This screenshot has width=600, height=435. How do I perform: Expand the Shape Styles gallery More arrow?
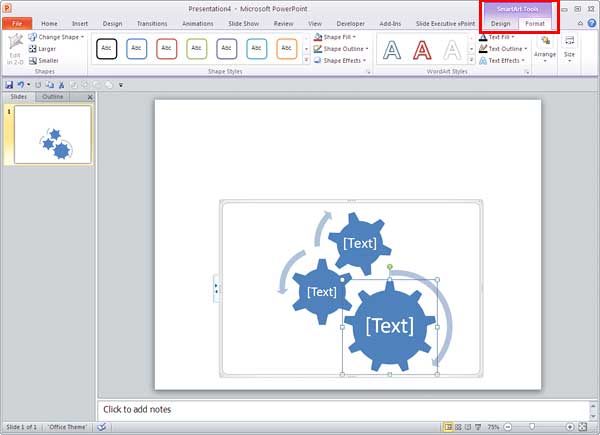(x=307, y=60)
